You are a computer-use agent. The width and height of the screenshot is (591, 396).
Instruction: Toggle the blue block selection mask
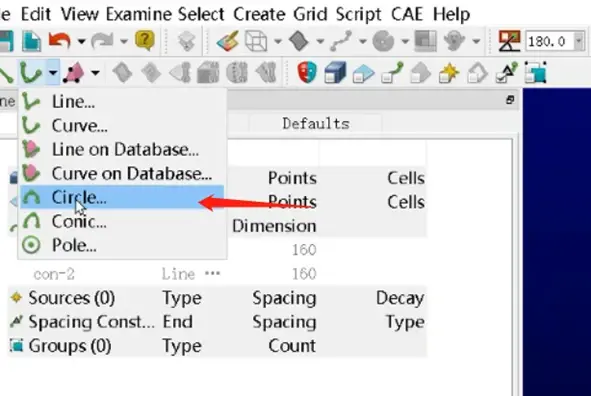click(335, 72)
